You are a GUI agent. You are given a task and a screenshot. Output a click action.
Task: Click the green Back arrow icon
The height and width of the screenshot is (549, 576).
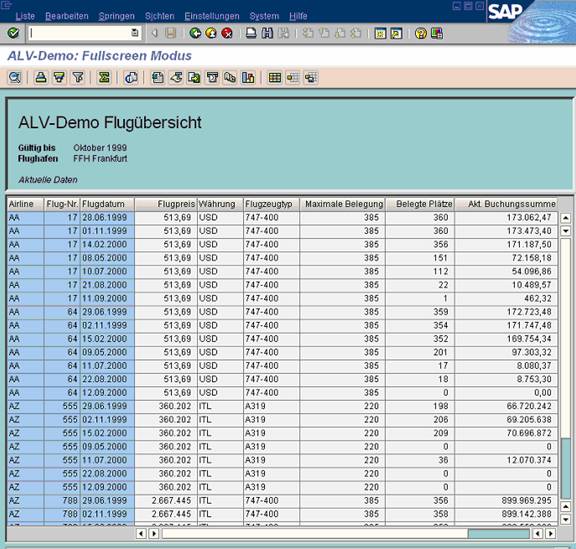click(195, 33)
